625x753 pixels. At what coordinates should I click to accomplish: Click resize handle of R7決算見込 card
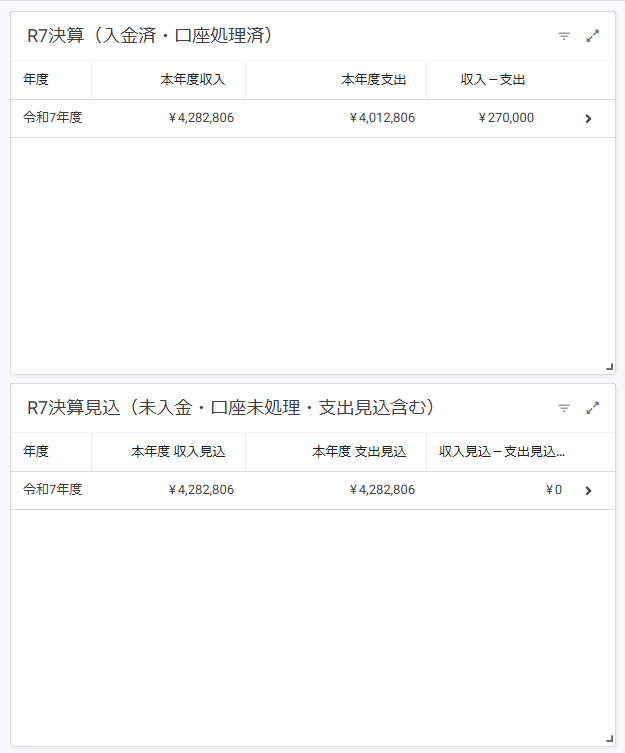tap(610, 739)
